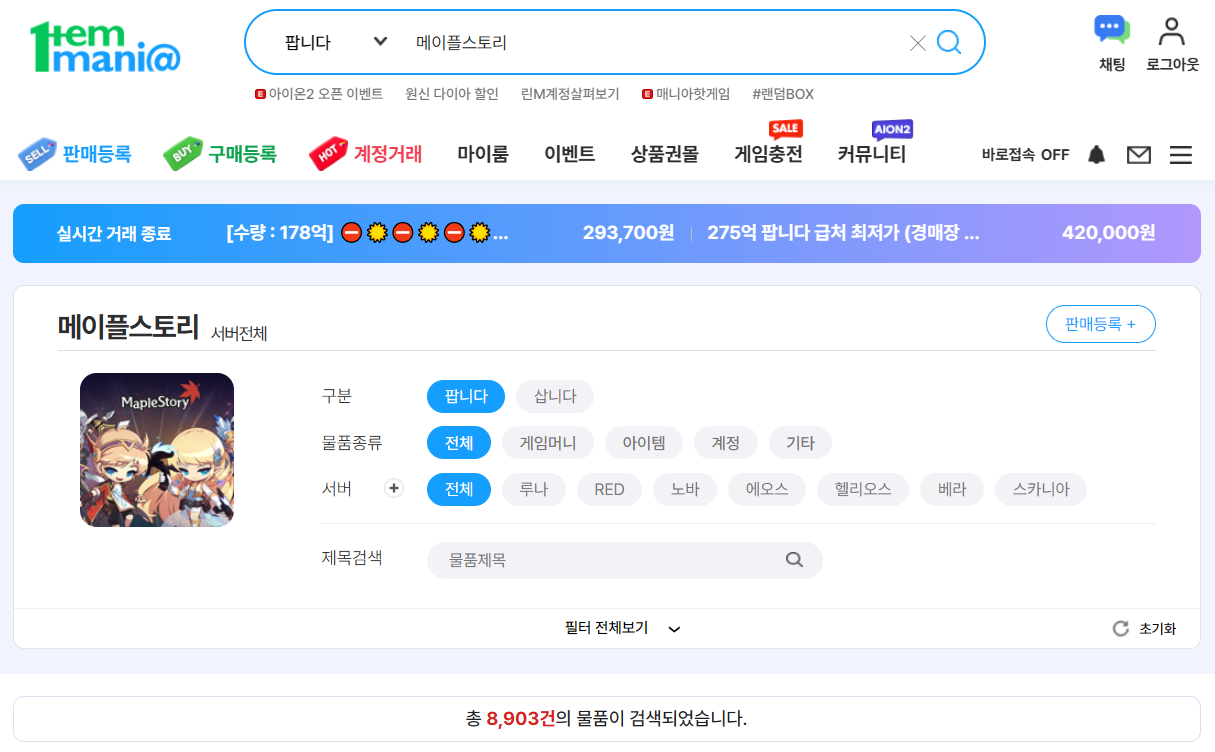1215x752 pixels.
Task: Select 전체 item type pill
Action: point(459,442)
